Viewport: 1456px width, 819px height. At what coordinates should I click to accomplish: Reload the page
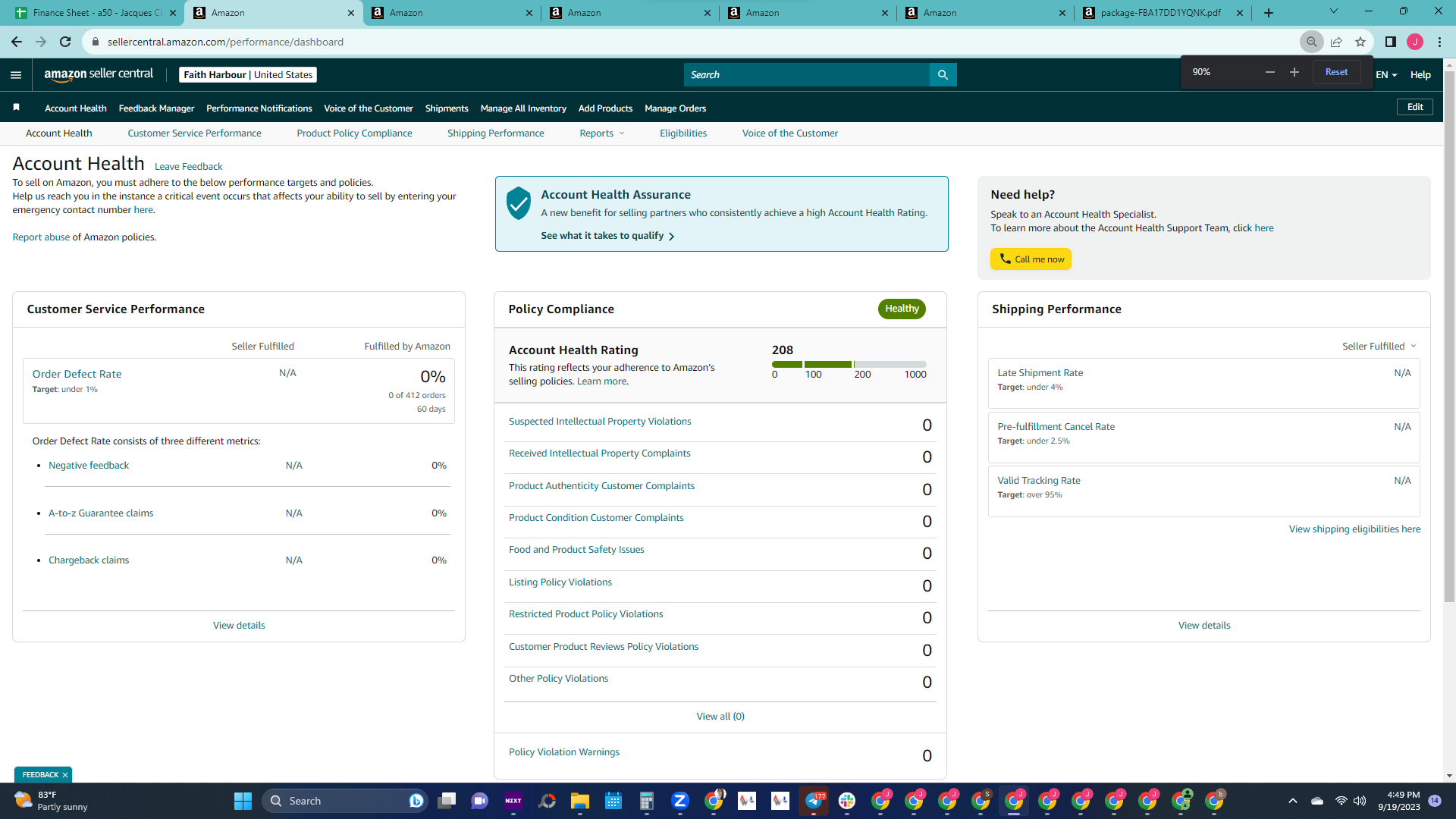pos(65,42)
